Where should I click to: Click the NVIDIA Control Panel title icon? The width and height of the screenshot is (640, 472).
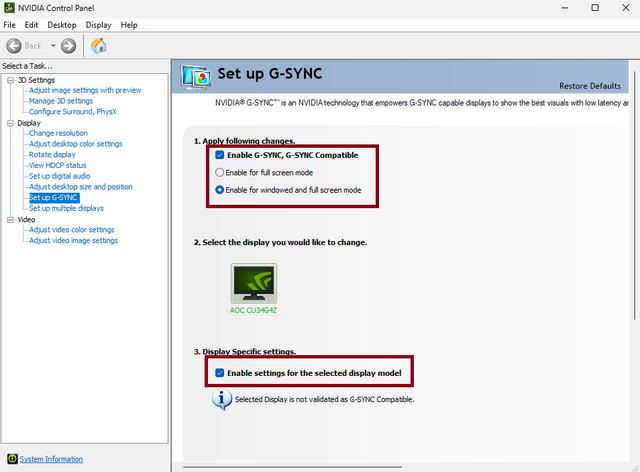[x=9, y=8]
